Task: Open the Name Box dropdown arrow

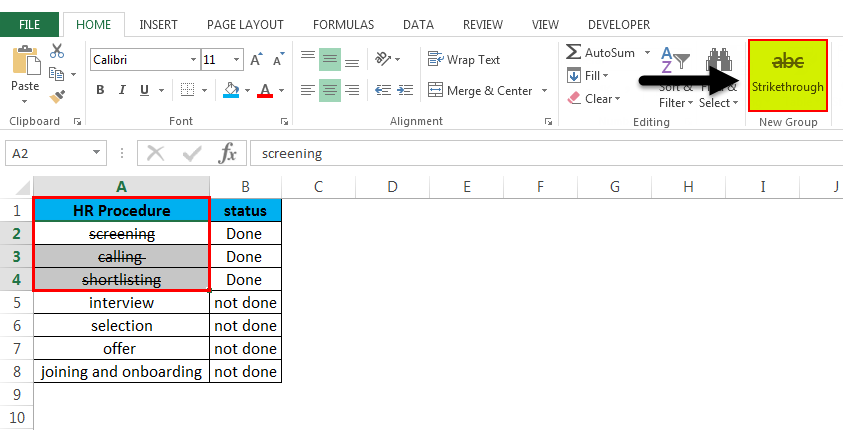Action: click(x=97, y=154)
